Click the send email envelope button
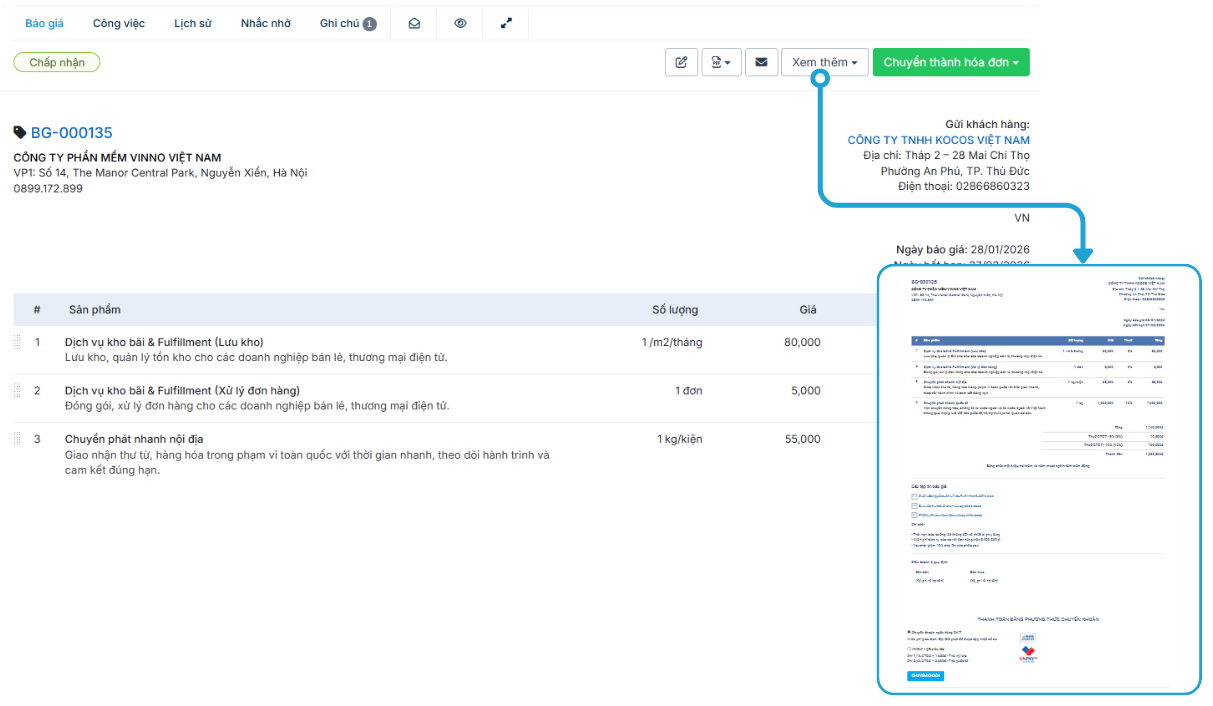The height and width of the screenshot is (706, 1213). (x=761, y=62)
